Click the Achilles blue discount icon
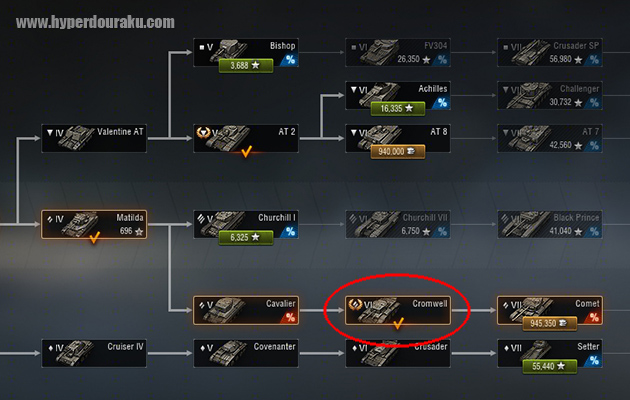Image resolution: width=630 pixels, height=400 pixels. pos(442,103)
